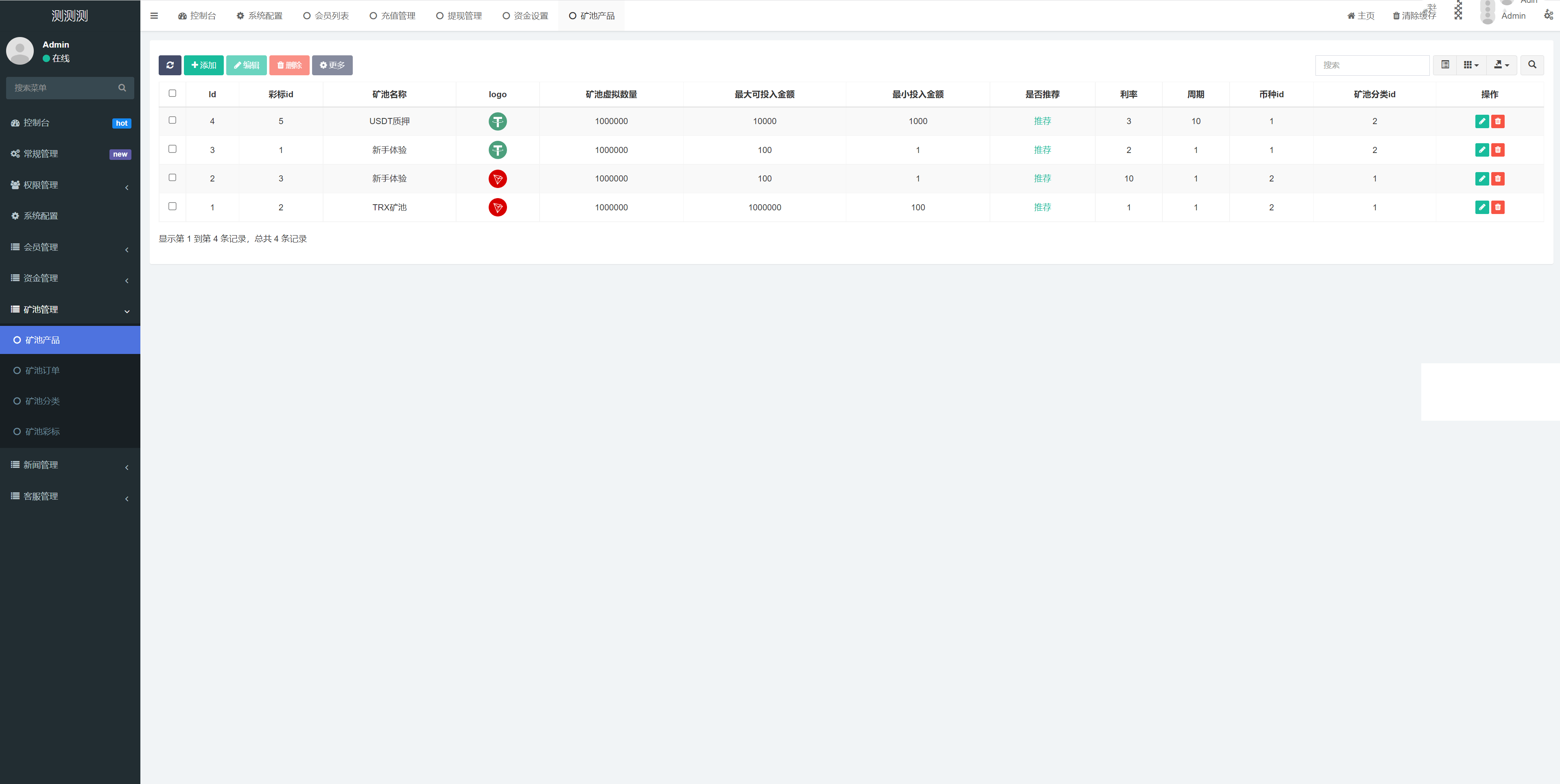Check the checkbox for USDT质押 row

pos(172,120)
